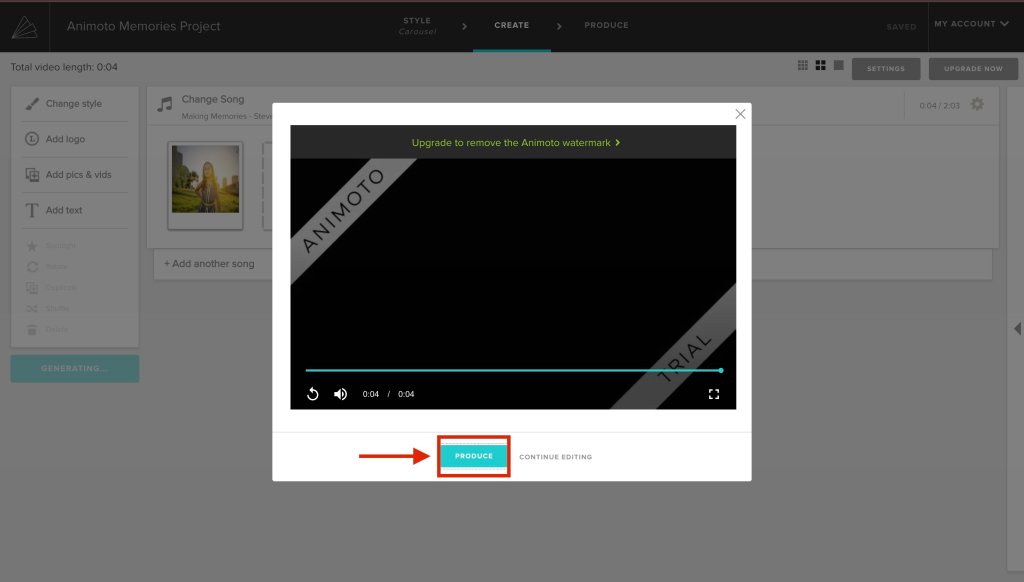Image resolution: width=1024 pixels, height=582 pixels.
Task: Switch to the CREATE step tab
Action: click(511, 25)
